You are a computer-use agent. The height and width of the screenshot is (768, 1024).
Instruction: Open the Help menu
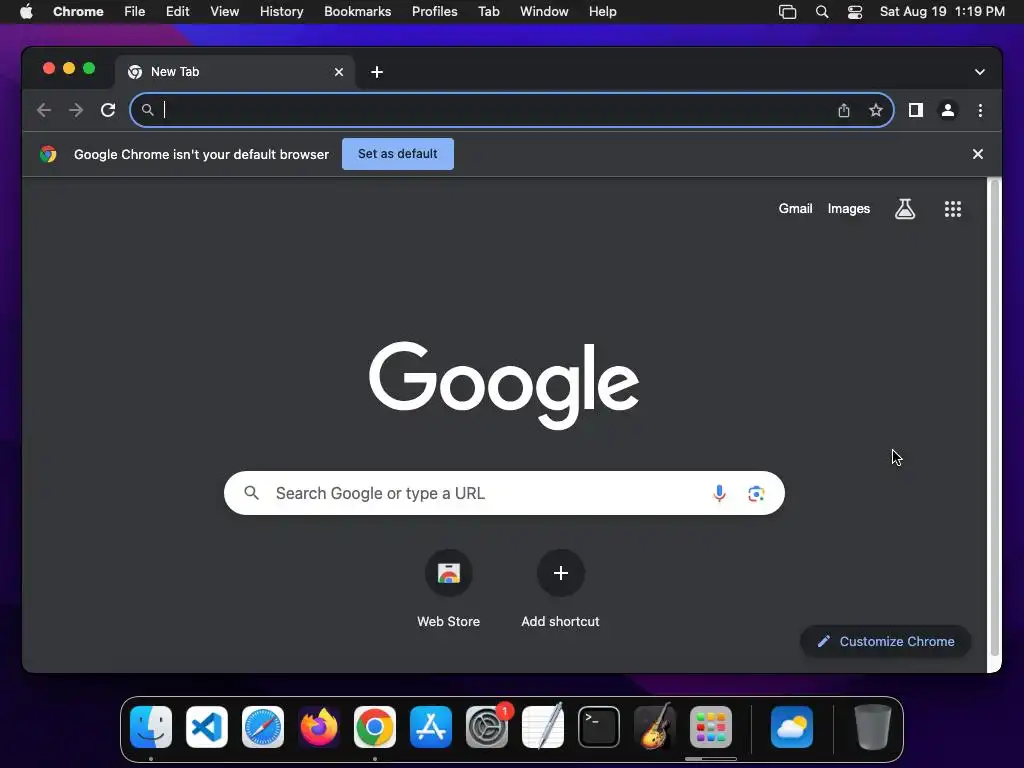pos(602,12)
